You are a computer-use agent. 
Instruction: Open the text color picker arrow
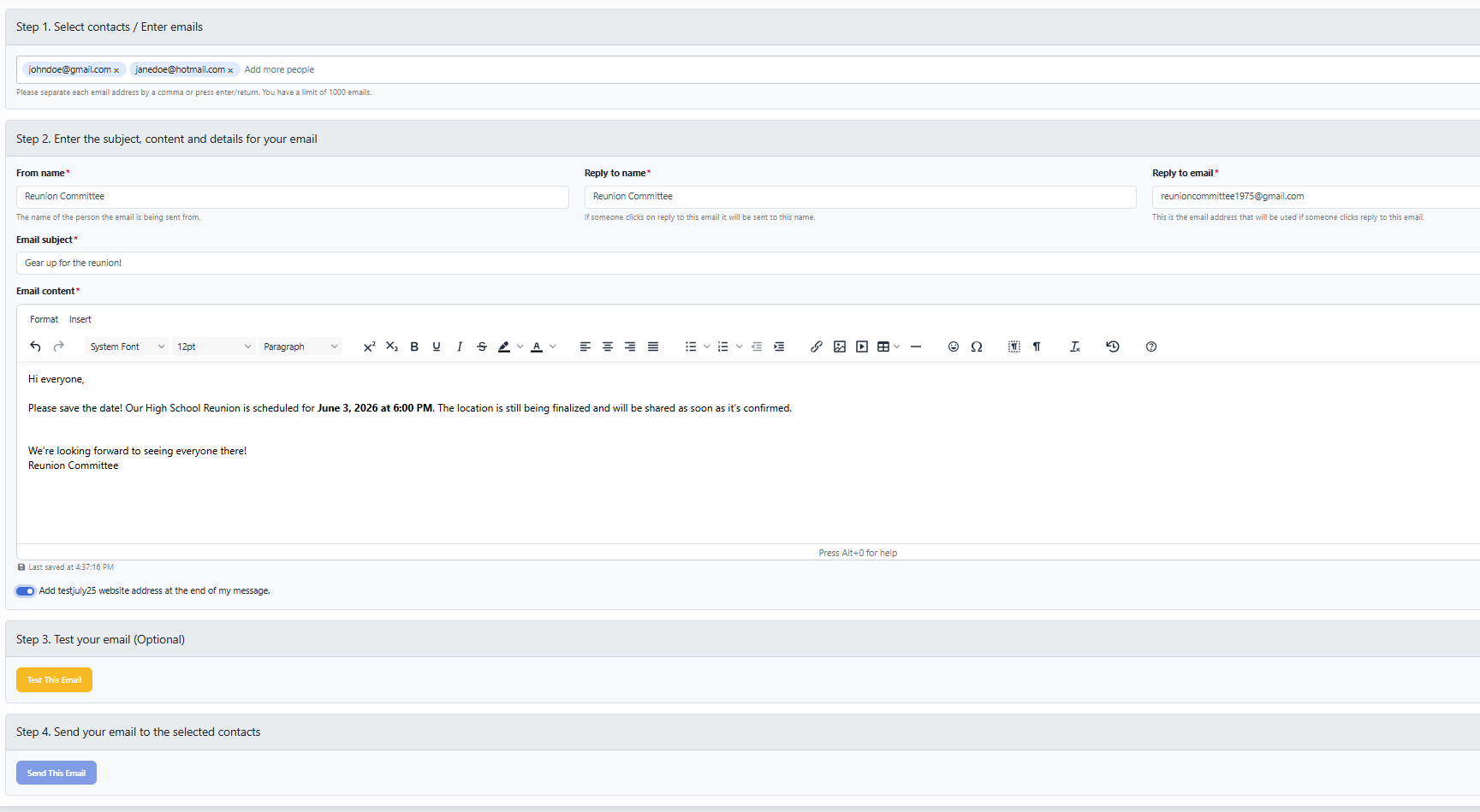tap(553, 347)
